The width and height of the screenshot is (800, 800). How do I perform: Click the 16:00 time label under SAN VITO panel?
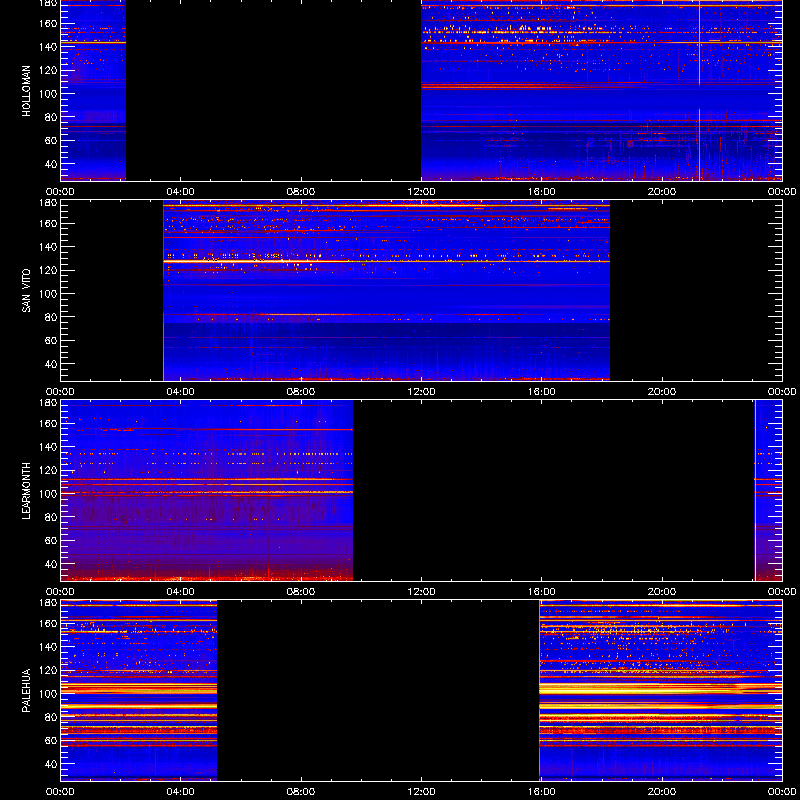click(542, 392)
